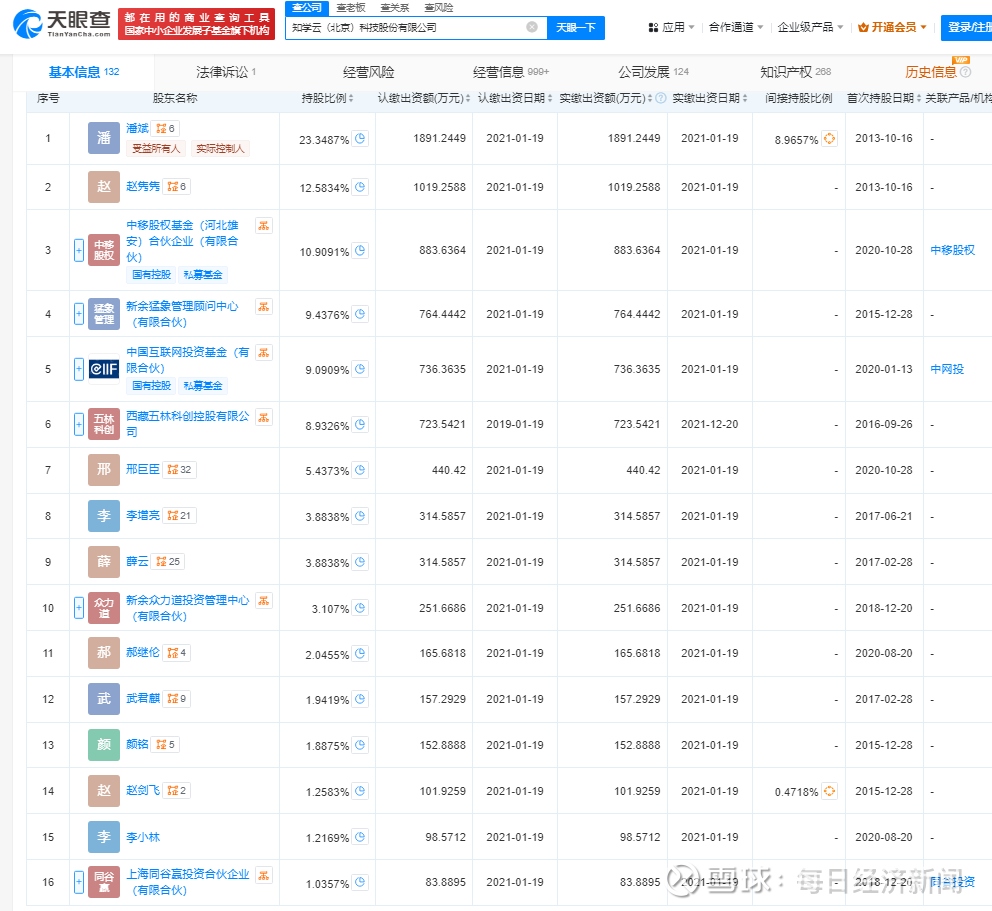Open pie chart for the 10.9091% share
Screen dimensions: 992x911
pyautogui.click(x=360, y=251)
